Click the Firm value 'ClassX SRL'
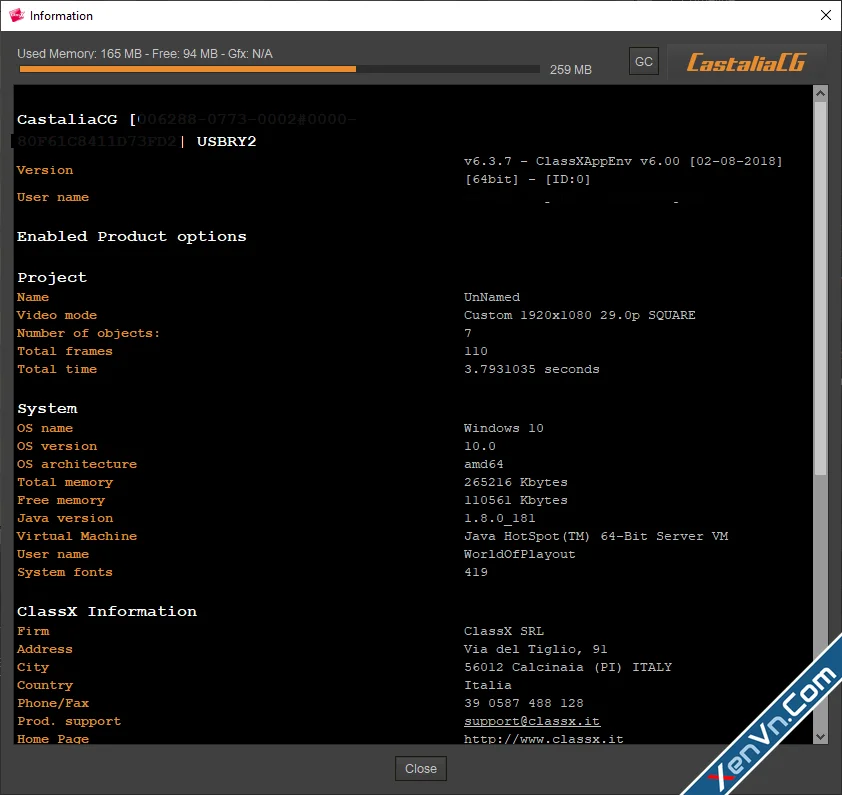 pyautogui.click(x=504, y=631)
